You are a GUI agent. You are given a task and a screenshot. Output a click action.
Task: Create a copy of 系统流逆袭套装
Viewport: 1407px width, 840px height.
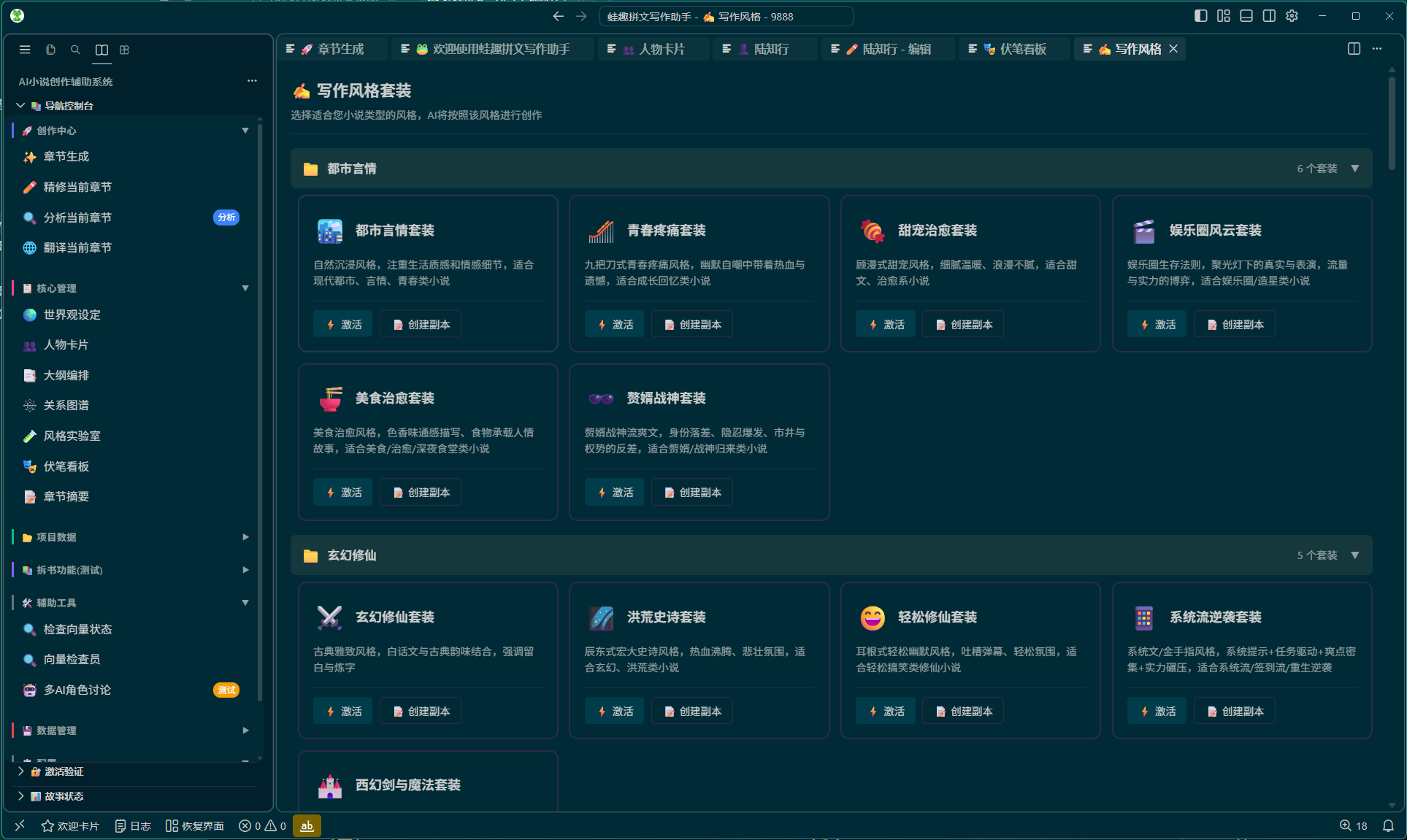(x=1235, y=712)
